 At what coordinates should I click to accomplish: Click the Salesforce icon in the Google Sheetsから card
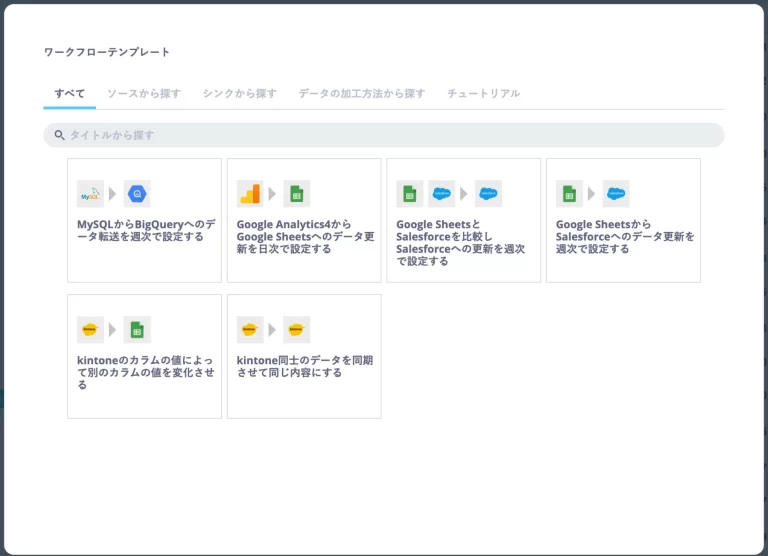click(x=616, y=194)
